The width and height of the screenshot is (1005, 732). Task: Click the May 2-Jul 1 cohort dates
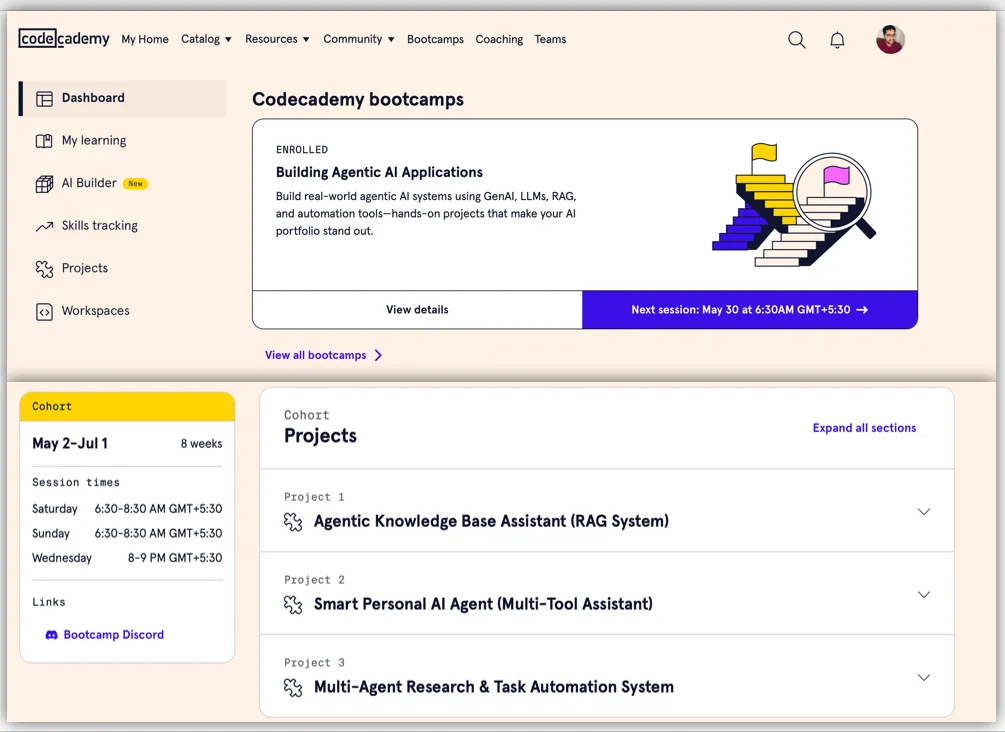[70, 444]
